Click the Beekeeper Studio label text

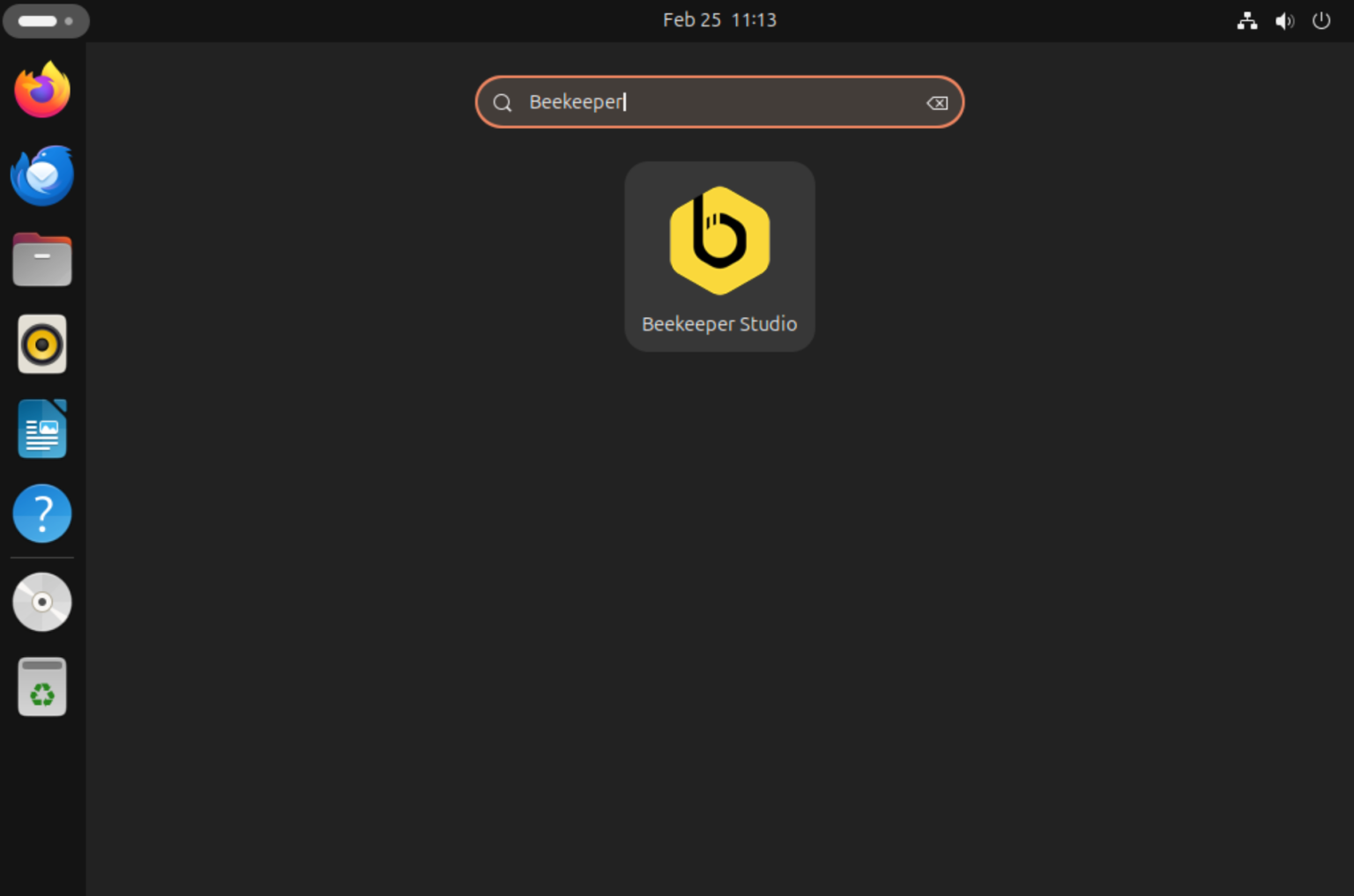[x=719, y=323]
